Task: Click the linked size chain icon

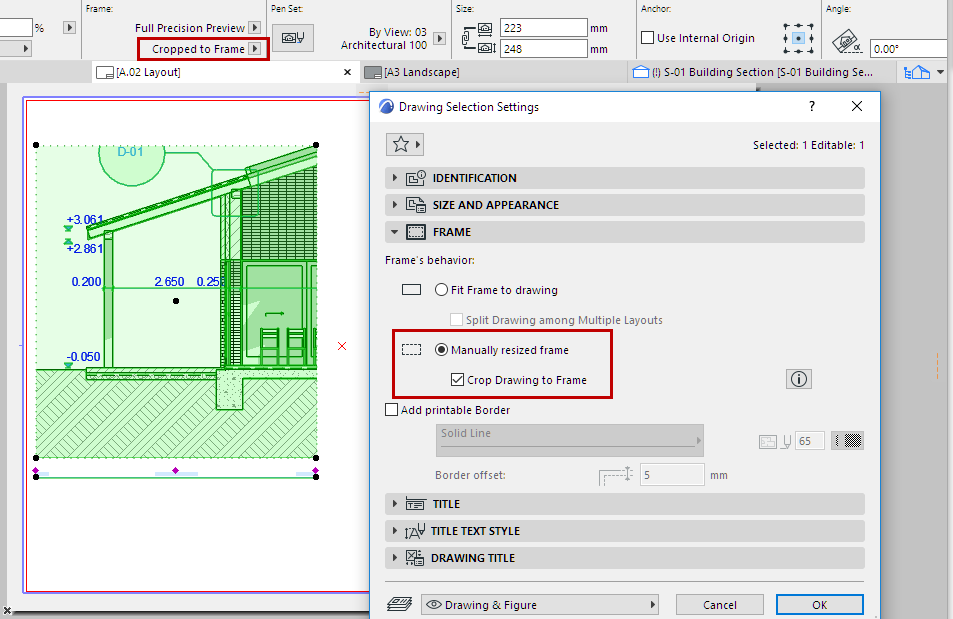Action: tap(466, 38)
